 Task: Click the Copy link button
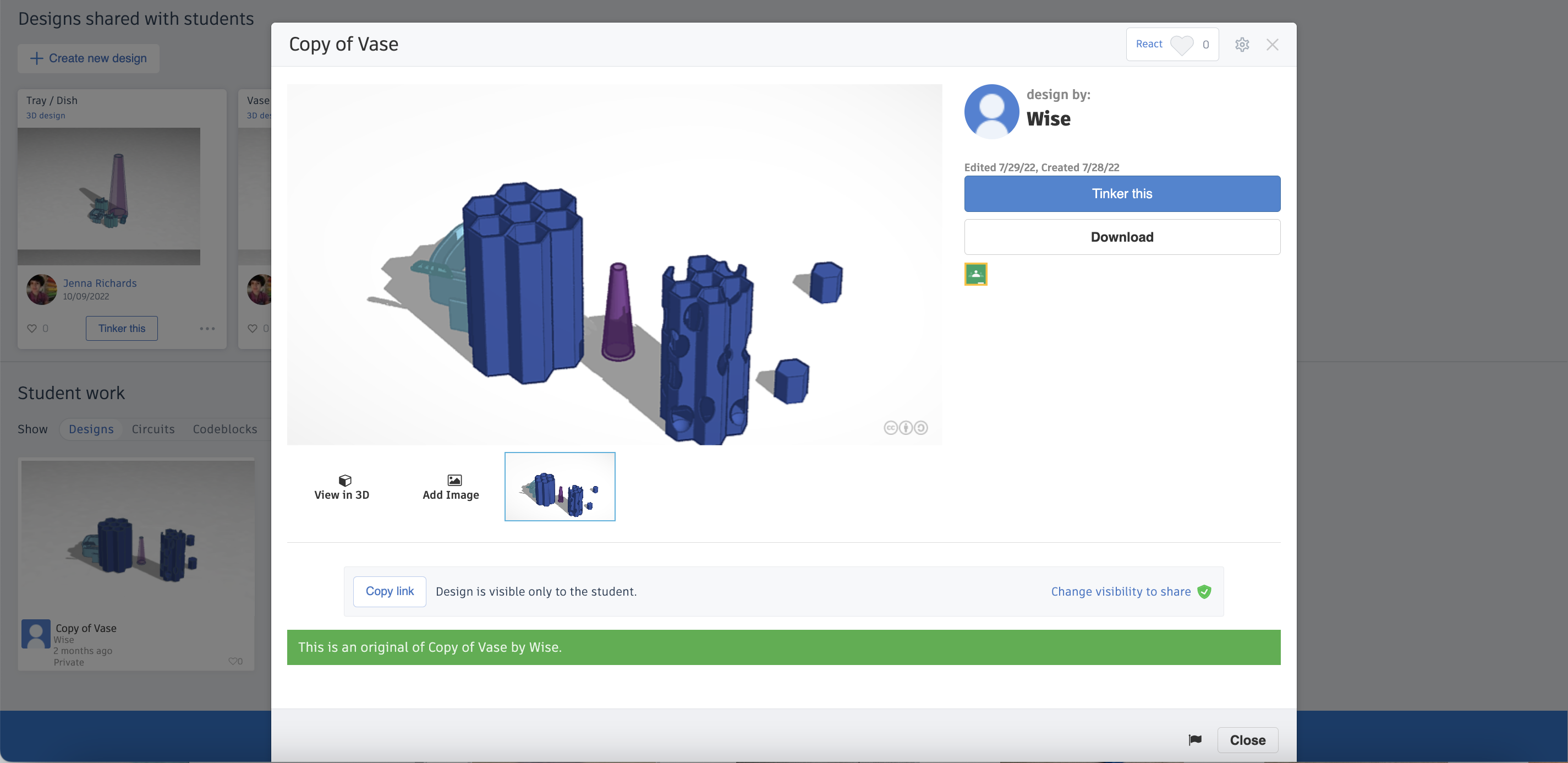click(x=389, y=591)
